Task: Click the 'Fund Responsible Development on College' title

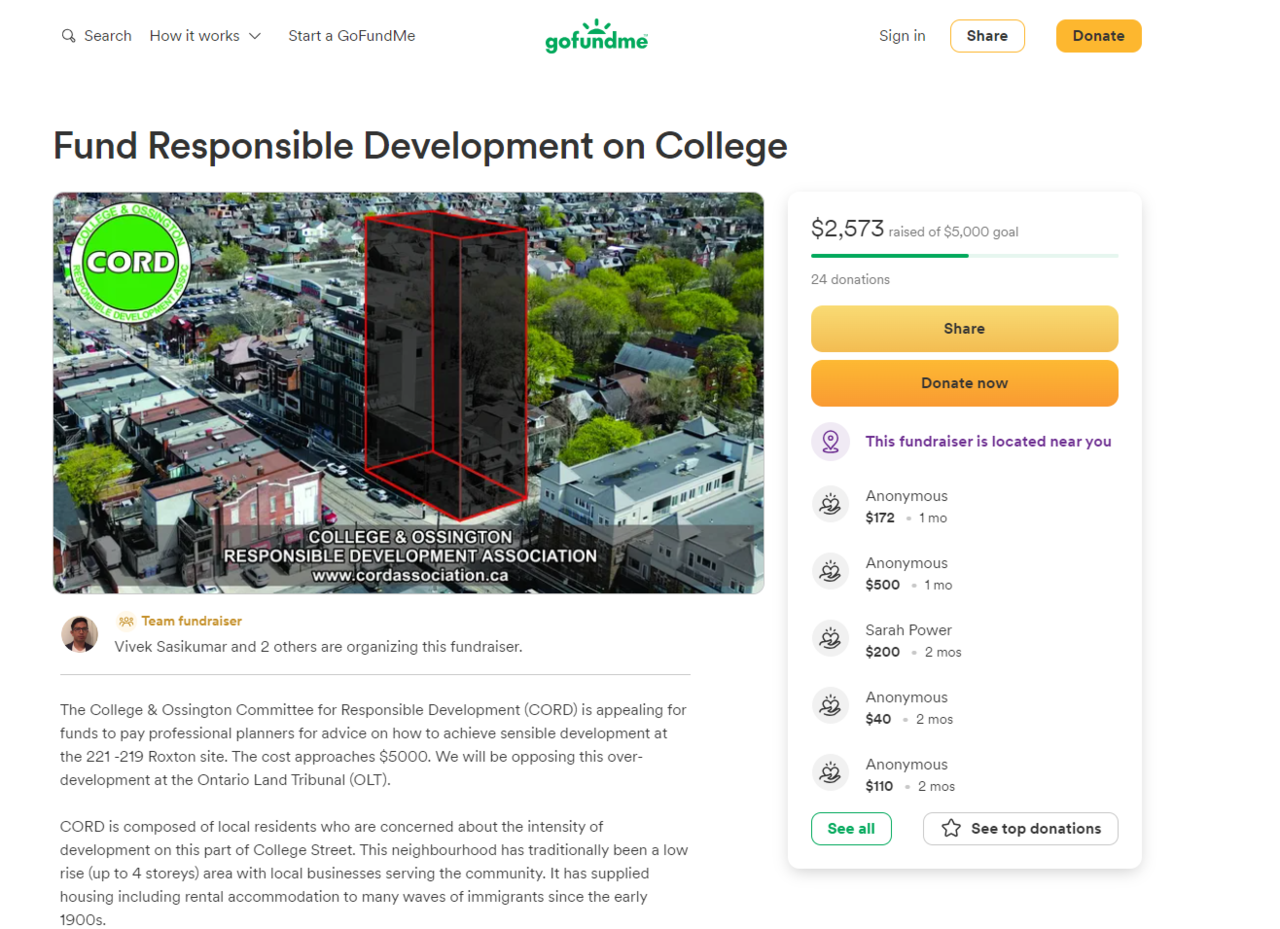Action: coord(420,146)
